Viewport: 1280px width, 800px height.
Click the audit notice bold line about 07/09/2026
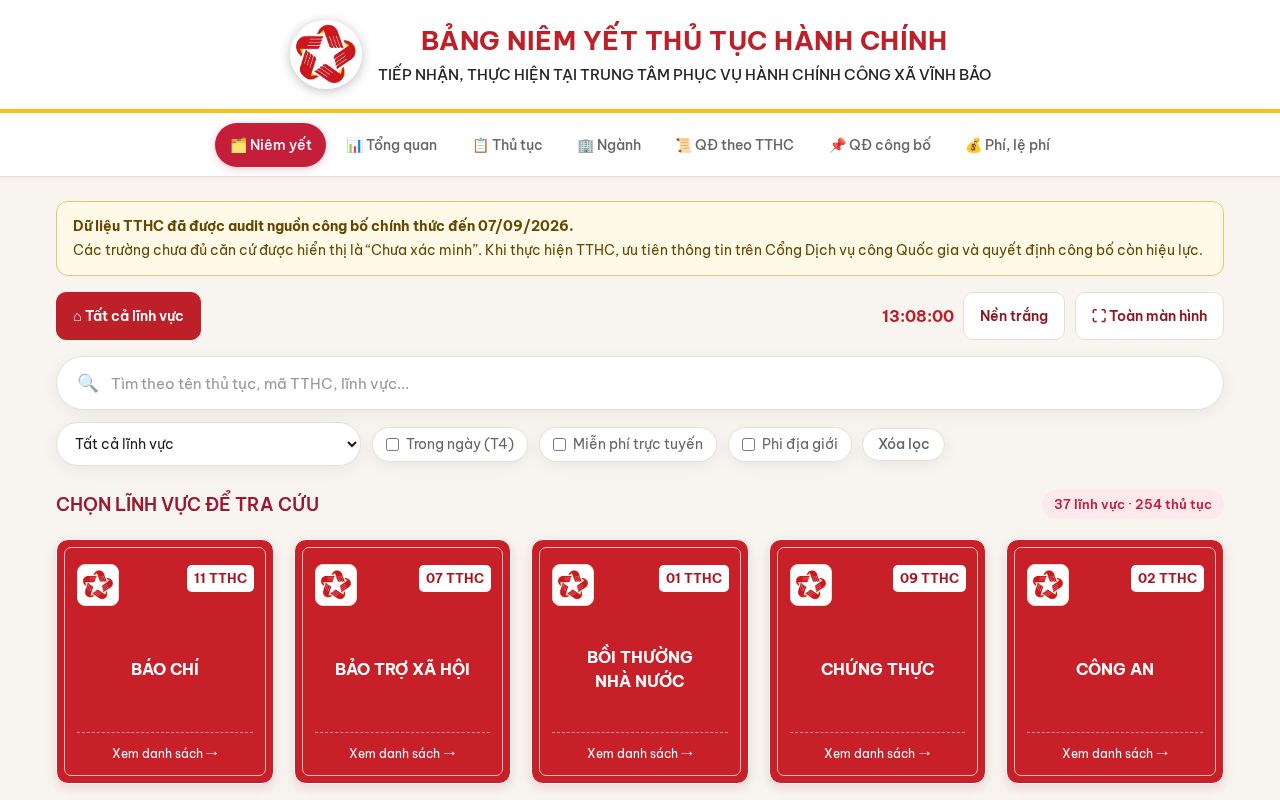click(323, 225)
